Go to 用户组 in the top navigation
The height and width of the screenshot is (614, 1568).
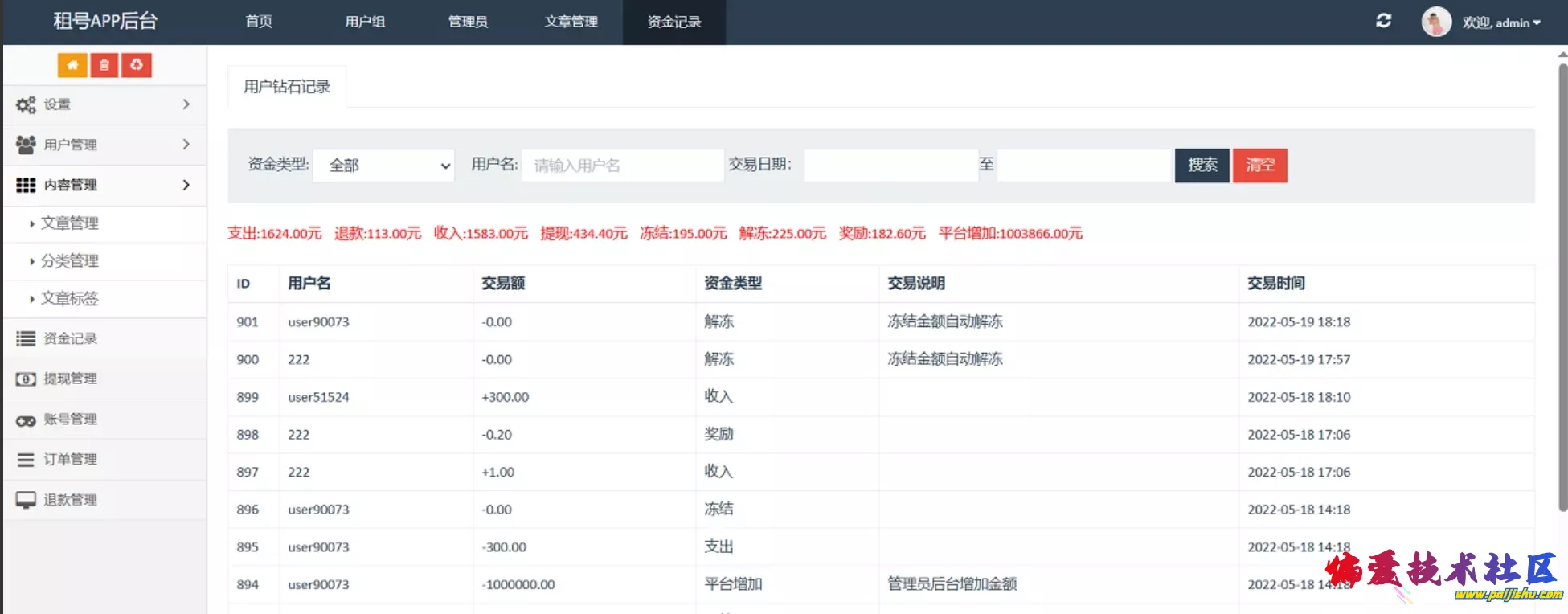click(x=365, y=22)
